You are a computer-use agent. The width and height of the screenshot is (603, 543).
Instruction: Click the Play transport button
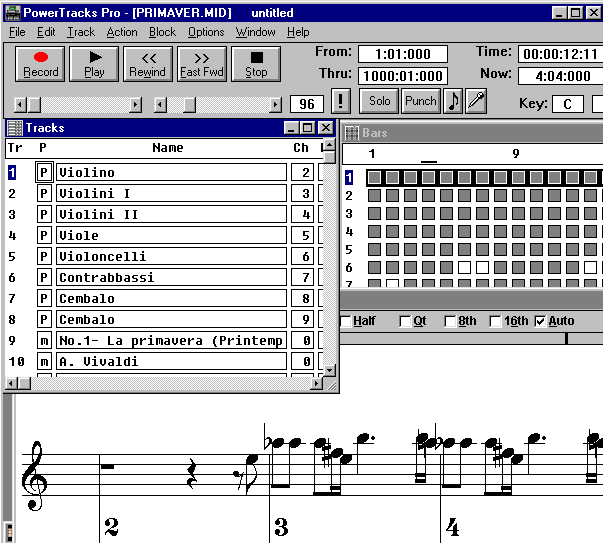(94, 64)
